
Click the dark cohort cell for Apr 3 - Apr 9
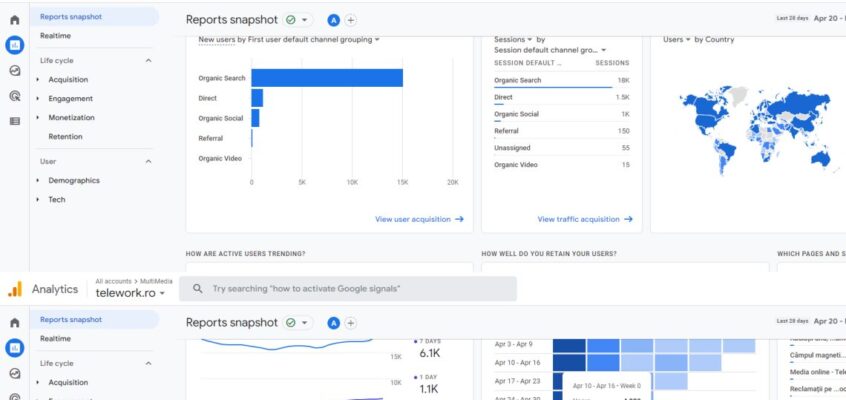click(x=569, y=345)
